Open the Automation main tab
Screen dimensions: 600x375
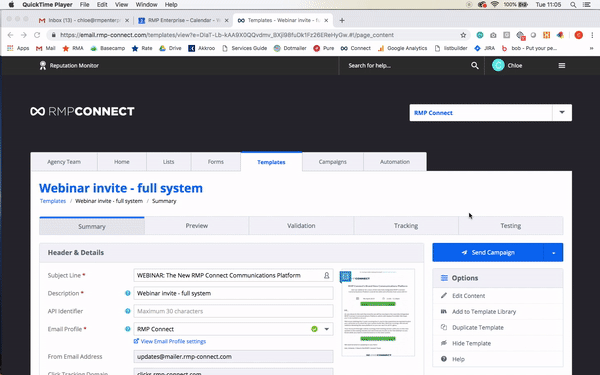395,162
